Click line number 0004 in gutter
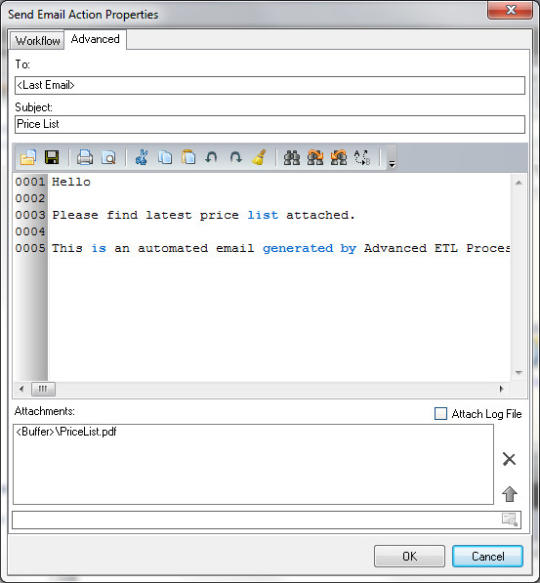This screenshot has width=540, height=583. click(30, 232)
